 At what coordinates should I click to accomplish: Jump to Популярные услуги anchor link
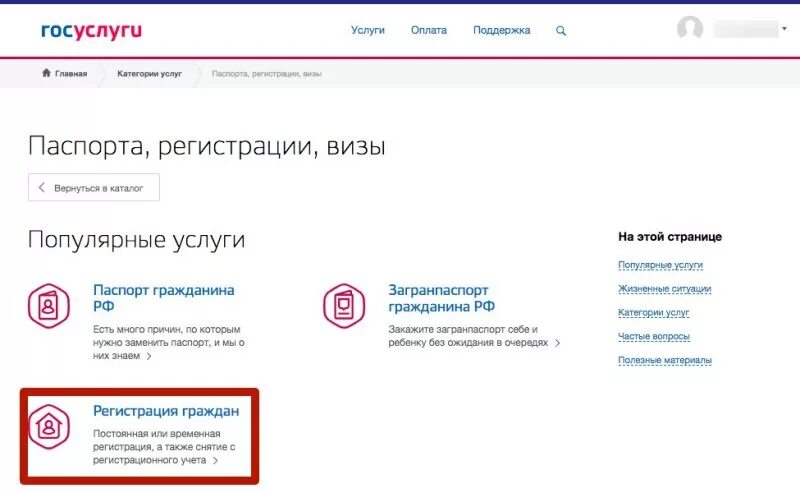click(x=660, y=265)
